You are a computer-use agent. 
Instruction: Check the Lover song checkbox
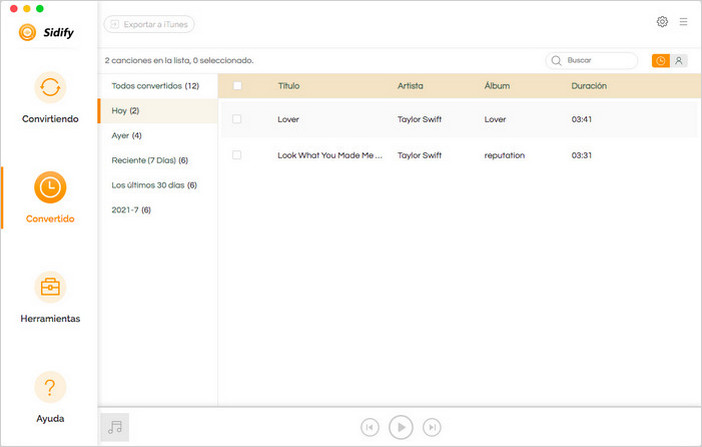[237, 119]
